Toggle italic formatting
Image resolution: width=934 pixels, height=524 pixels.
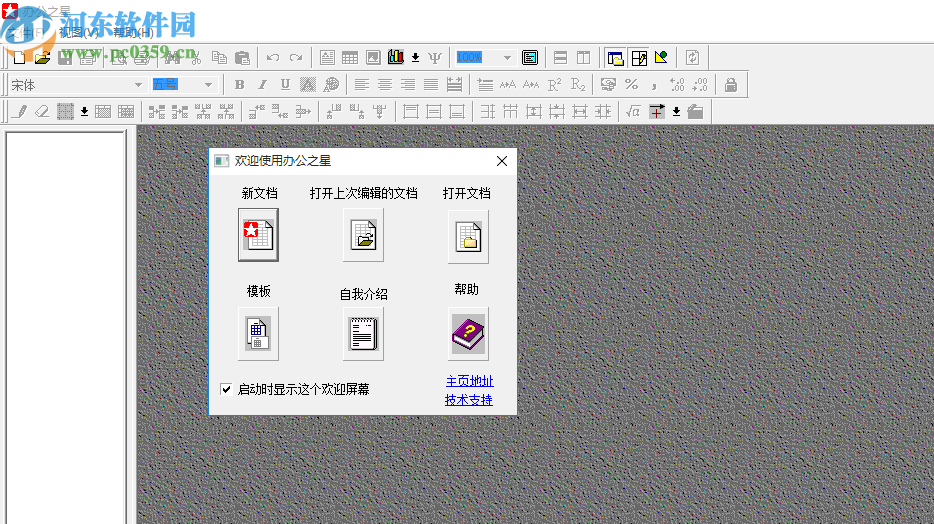point(262,85)
